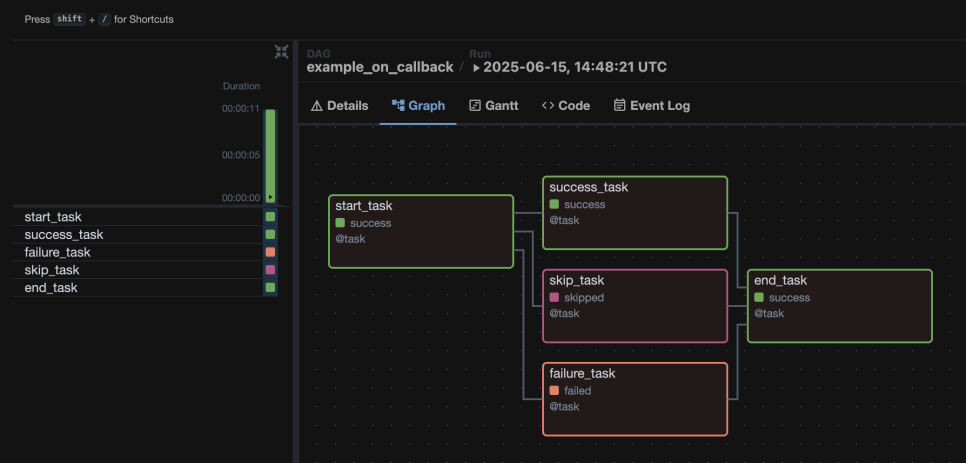Select the skip_task node in the graph
Viewport: 966px width, 463px height.
(635, 306)
